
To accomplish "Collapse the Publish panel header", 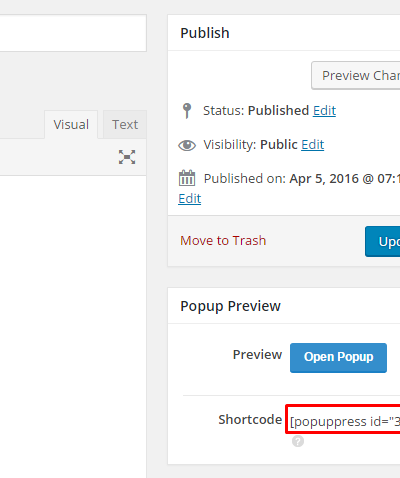I will [x=284, y=33].
